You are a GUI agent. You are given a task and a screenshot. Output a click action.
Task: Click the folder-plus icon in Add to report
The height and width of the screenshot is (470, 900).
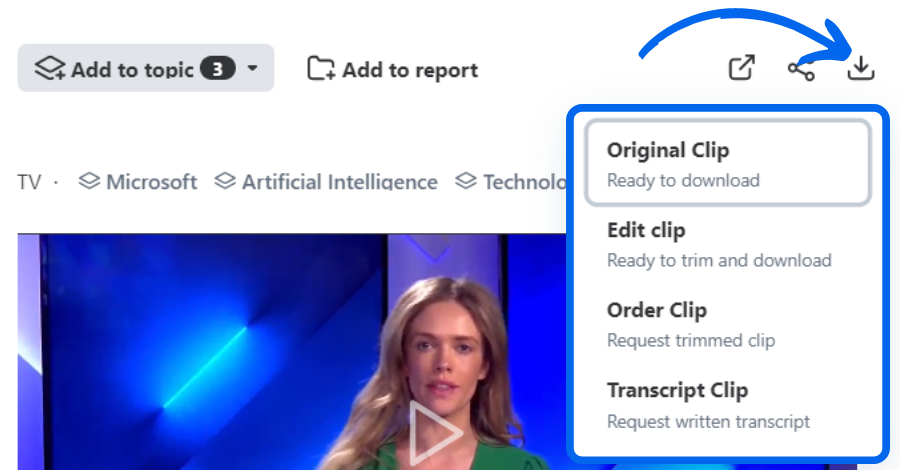[321, 69]
